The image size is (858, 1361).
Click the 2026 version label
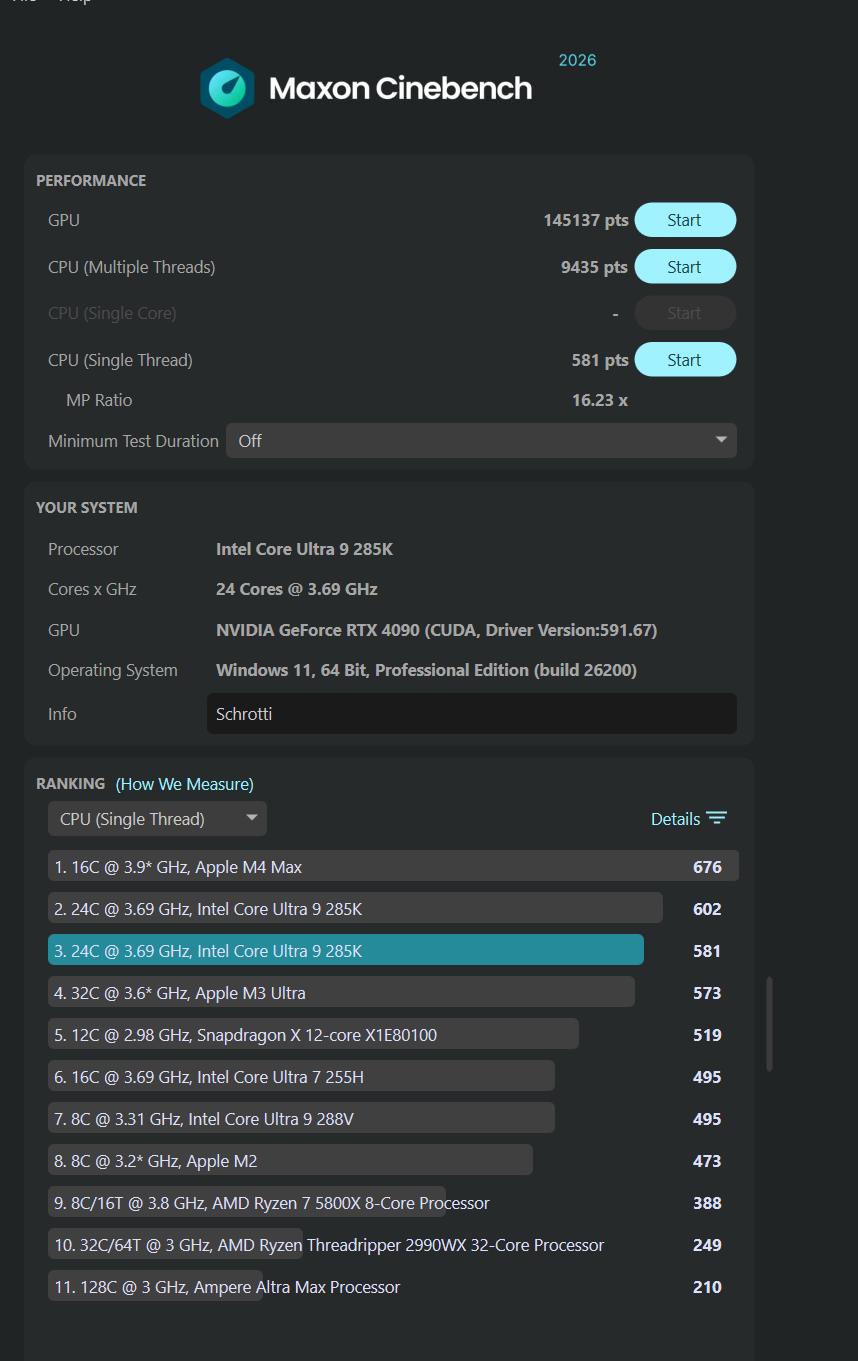577,60
